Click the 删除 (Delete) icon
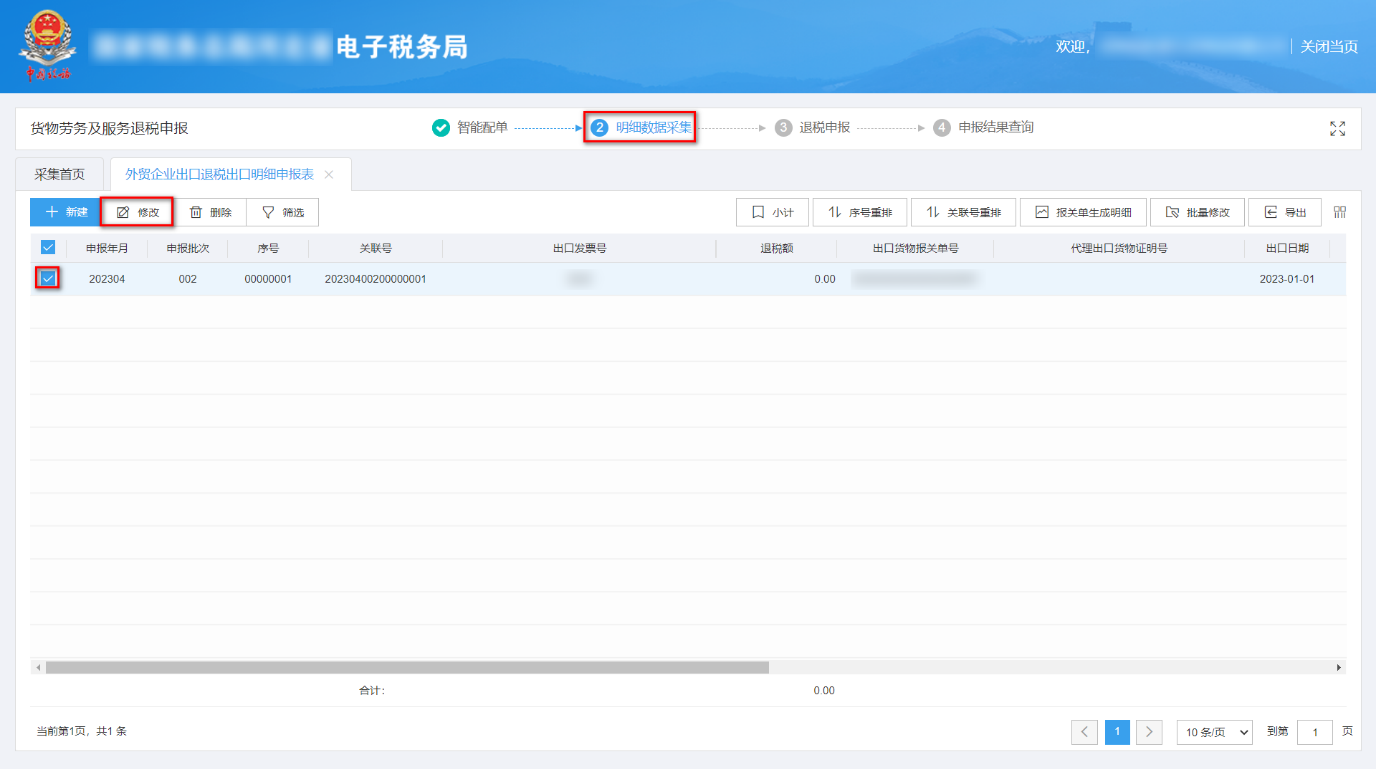Viewport: 1376px width, 769px height. point(211,212)
